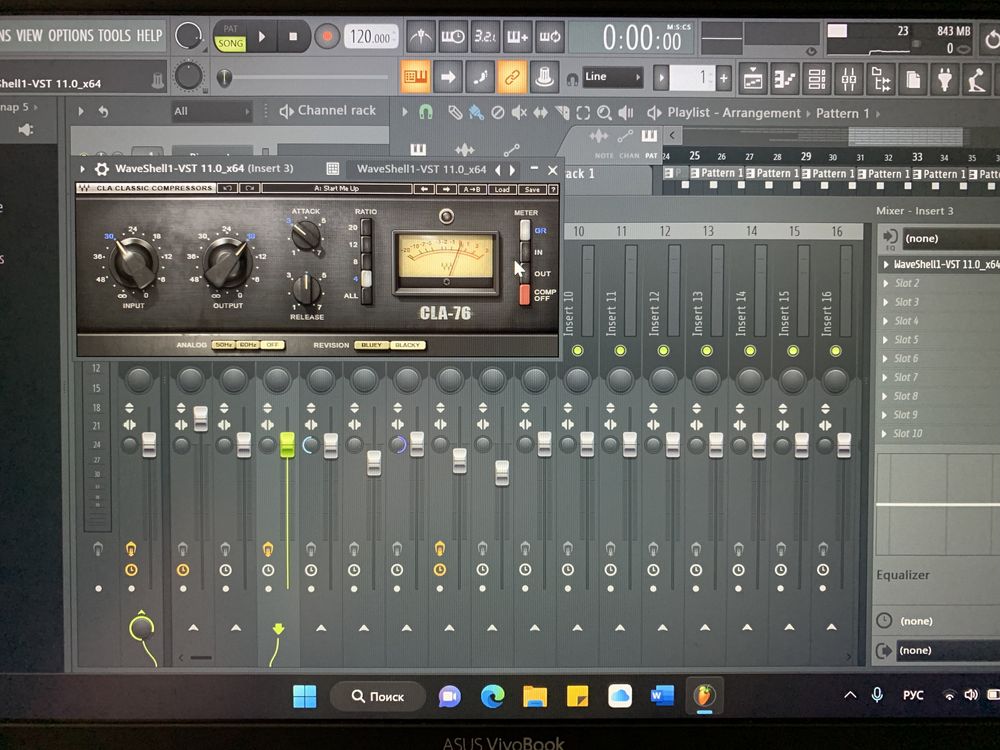
Task: Select the Playlist mute tool
Action: click(518, 113)
